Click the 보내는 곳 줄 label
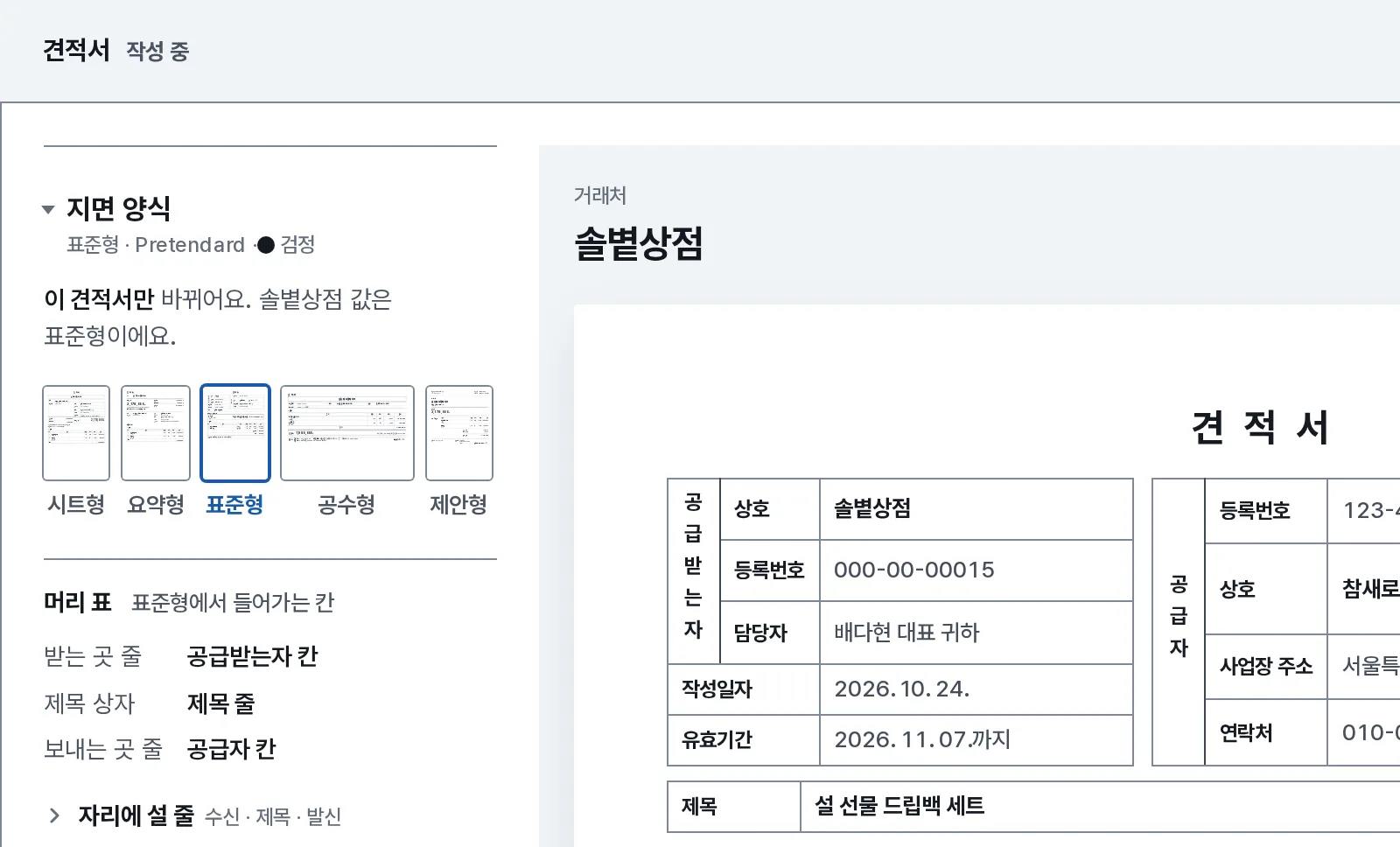The image size is (1400, 847). point(103,749)
